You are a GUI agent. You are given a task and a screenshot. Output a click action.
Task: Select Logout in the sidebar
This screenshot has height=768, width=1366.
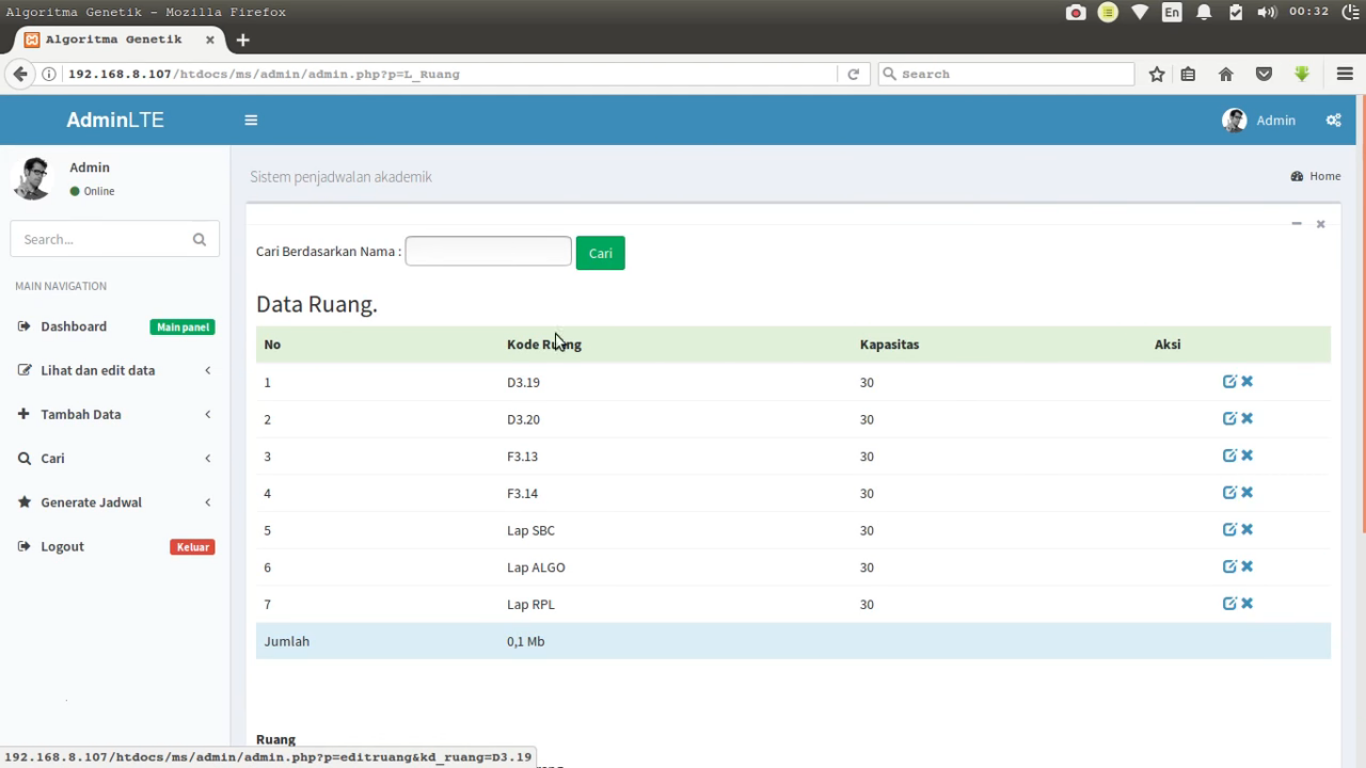(62, 546)
